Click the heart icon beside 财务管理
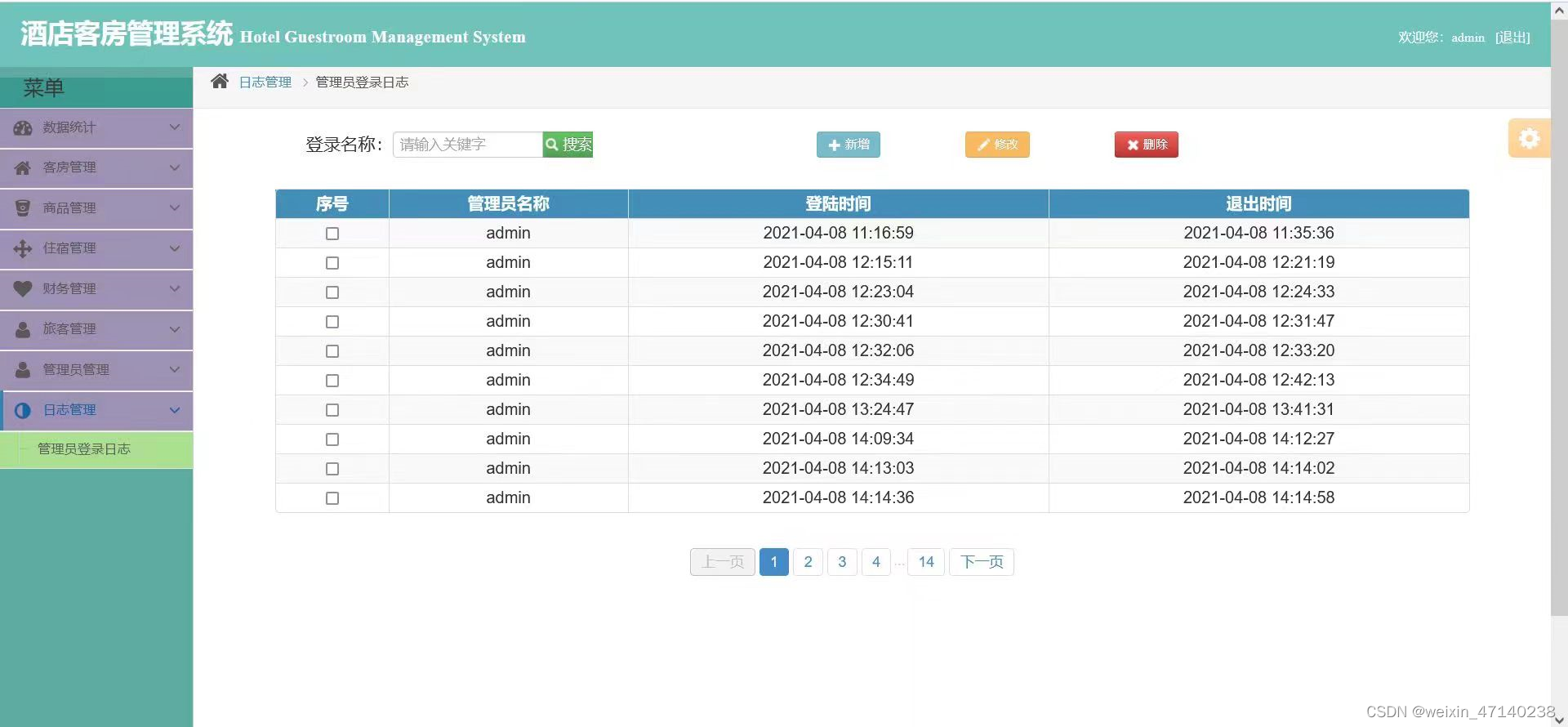This screenshot has width=1568, height=727. 23,288
